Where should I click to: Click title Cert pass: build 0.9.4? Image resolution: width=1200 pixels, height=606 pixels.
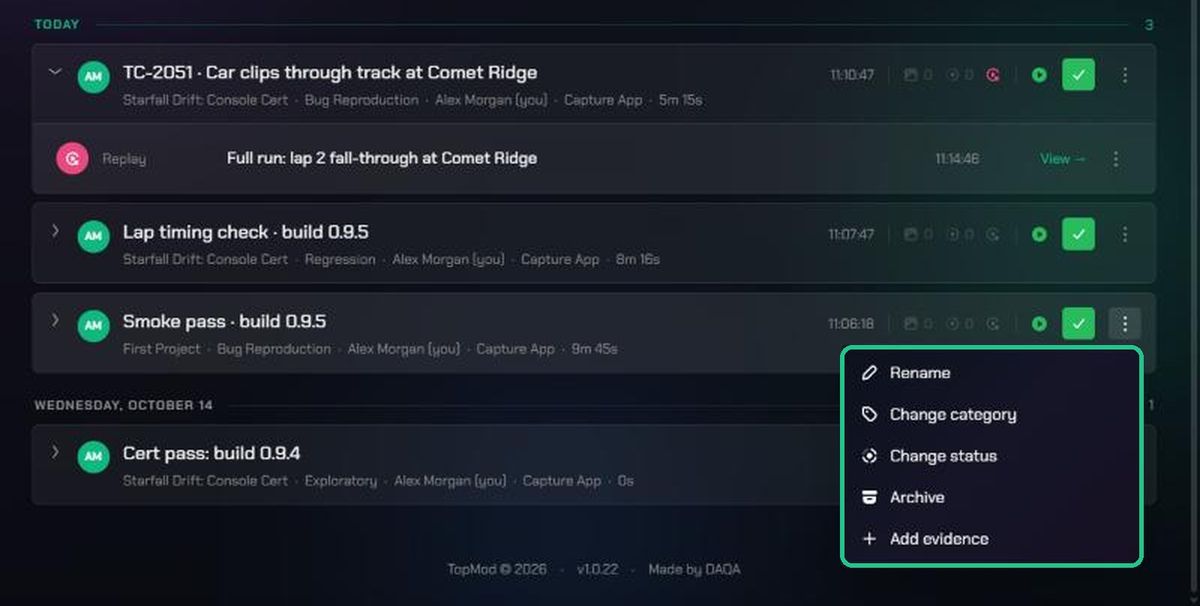click(212, 453)
